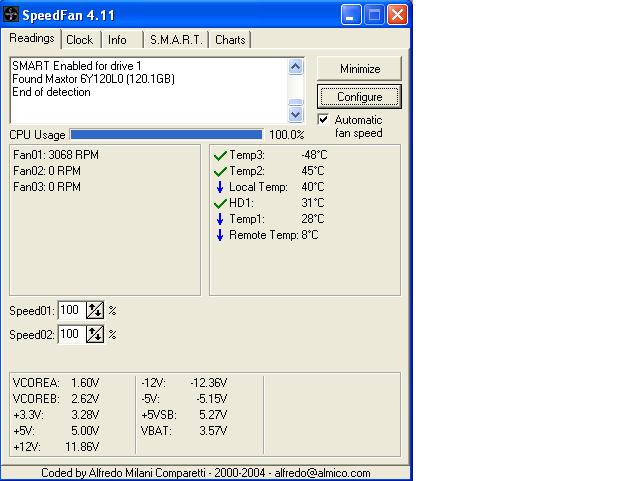Click the Configure button
640x481 pixels.
click(x=360, y=97)
